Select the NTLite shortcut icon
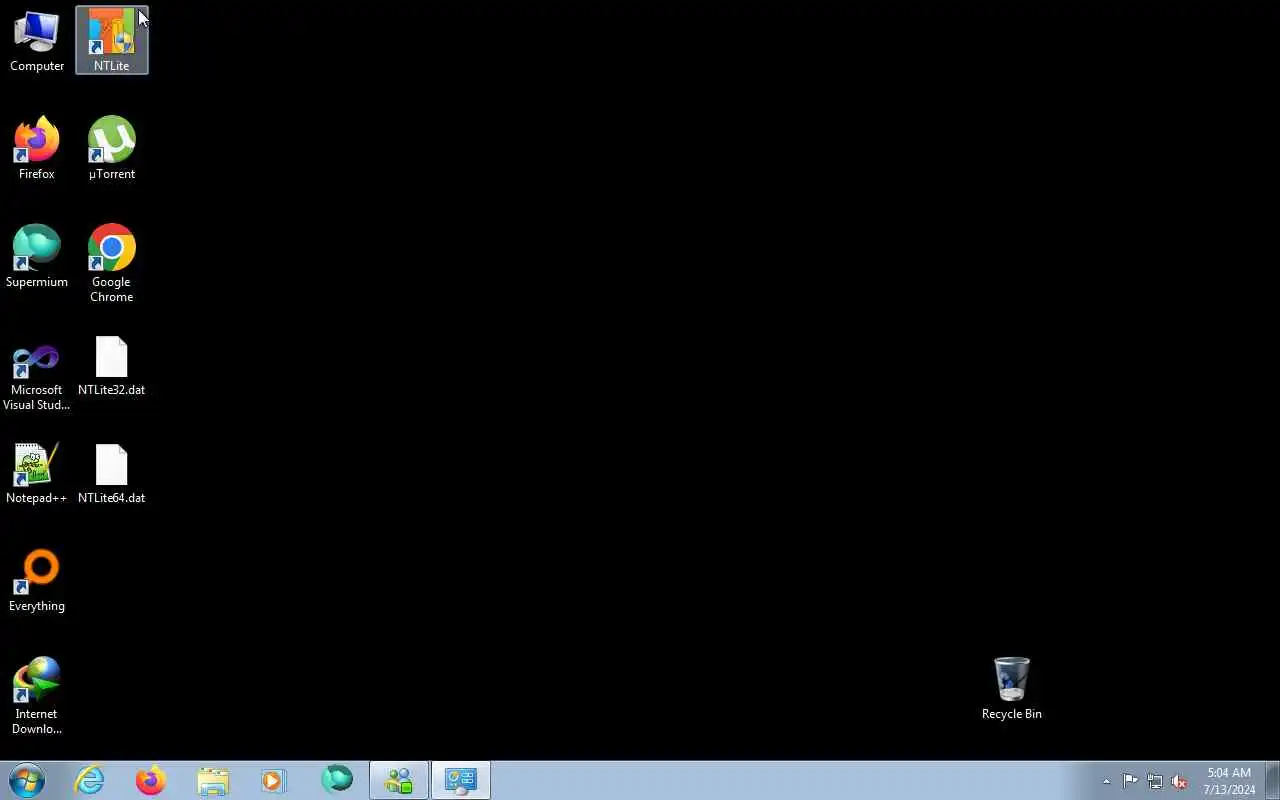 [112, 42]
